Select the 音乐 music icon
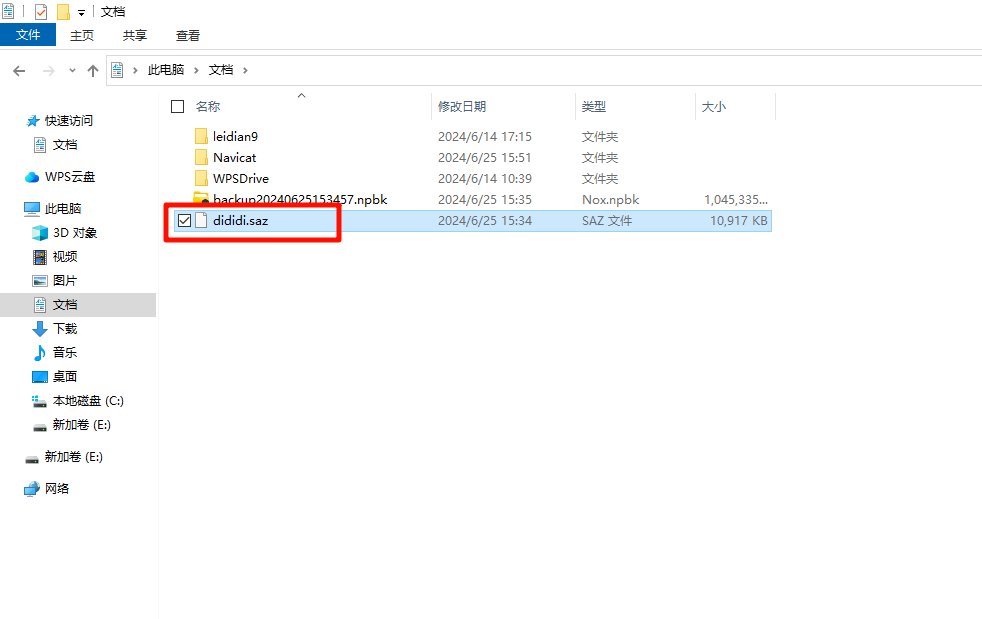The image size is (982, 619). (x=40, y=353)
